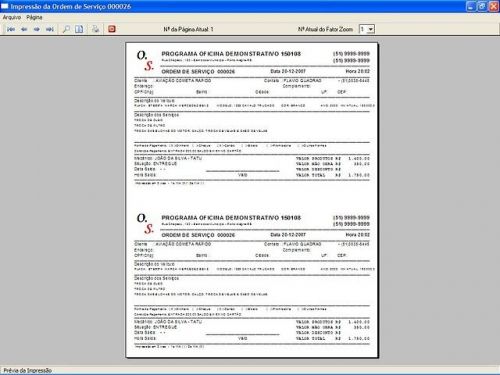
Task: Go to the first page of the preview
Action: point(11,29)
